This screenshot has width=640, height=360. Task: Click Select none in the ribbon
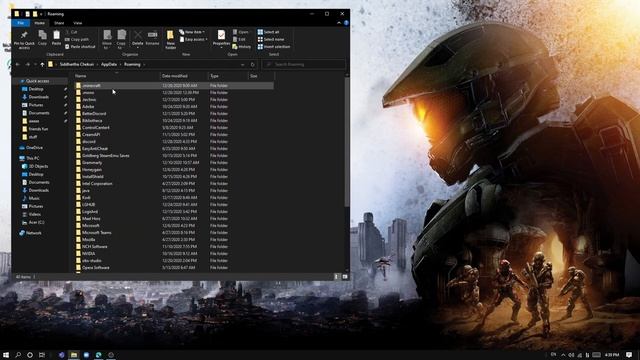click(x=271, y=39)
